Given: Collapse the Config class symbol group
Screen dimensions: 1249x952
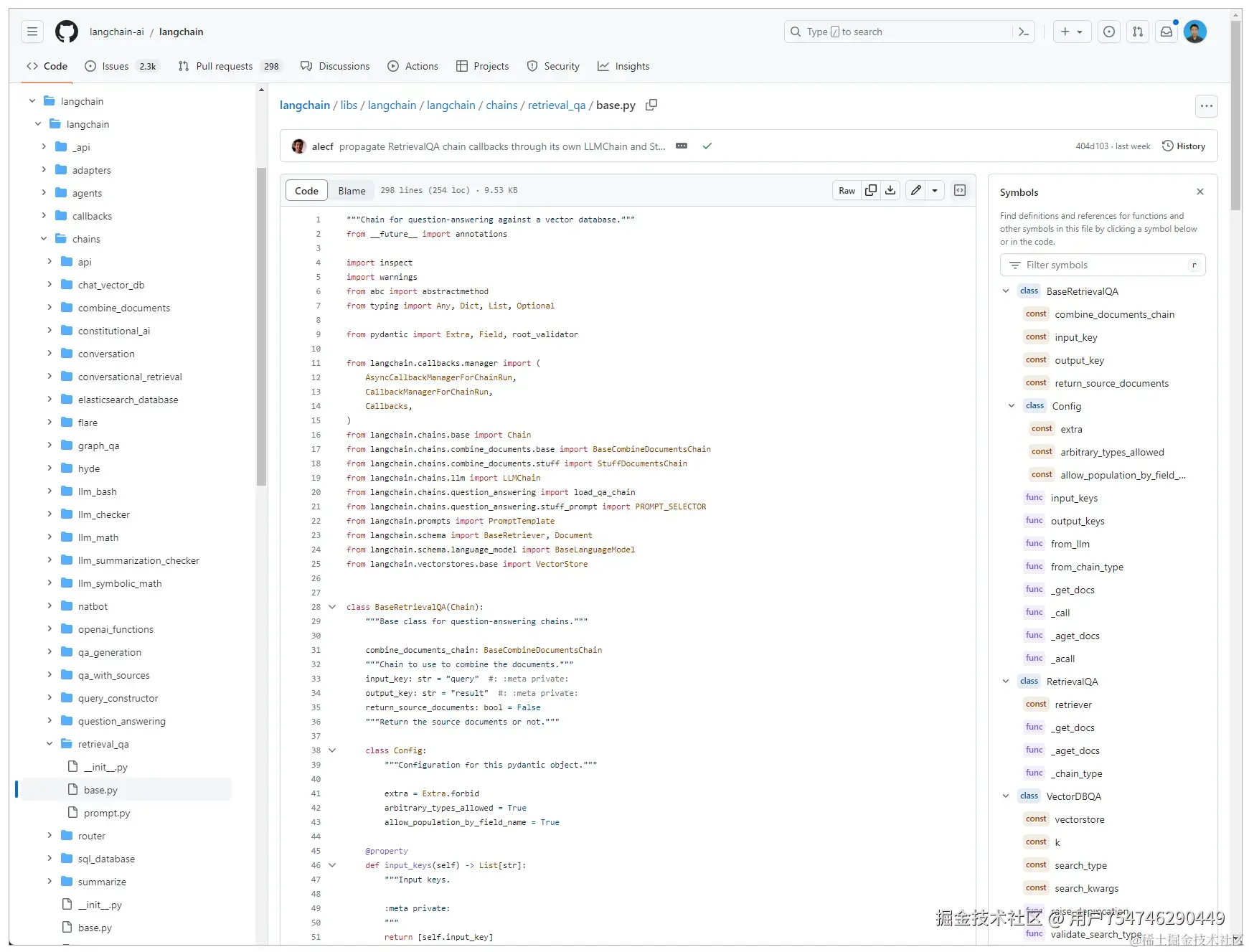Looking at the screenshot, I should [x=1012, y=406].
